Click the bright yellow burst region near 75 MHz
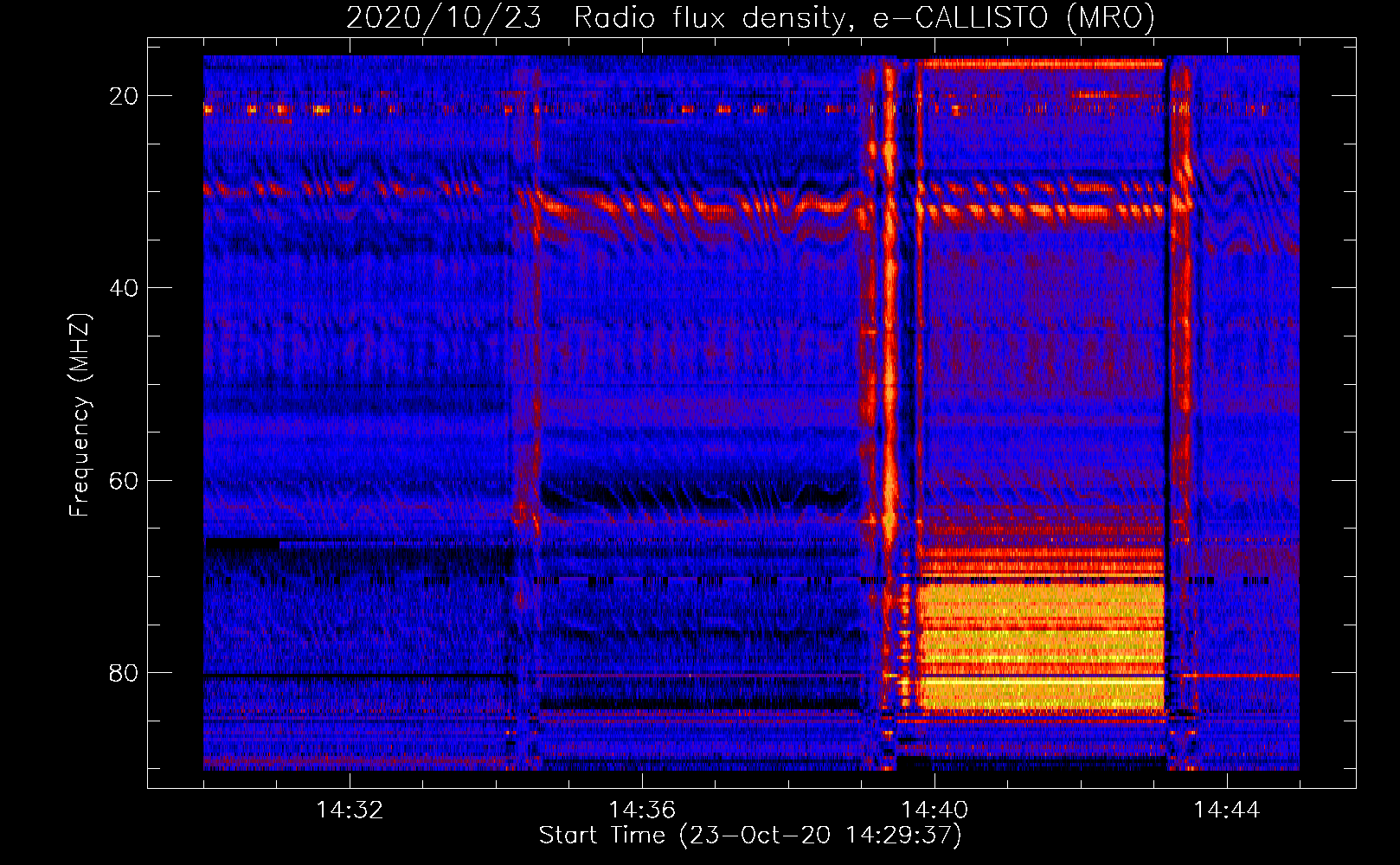Image resolution: width=1400 pixels, height=865 pixels. [1041, 647]
